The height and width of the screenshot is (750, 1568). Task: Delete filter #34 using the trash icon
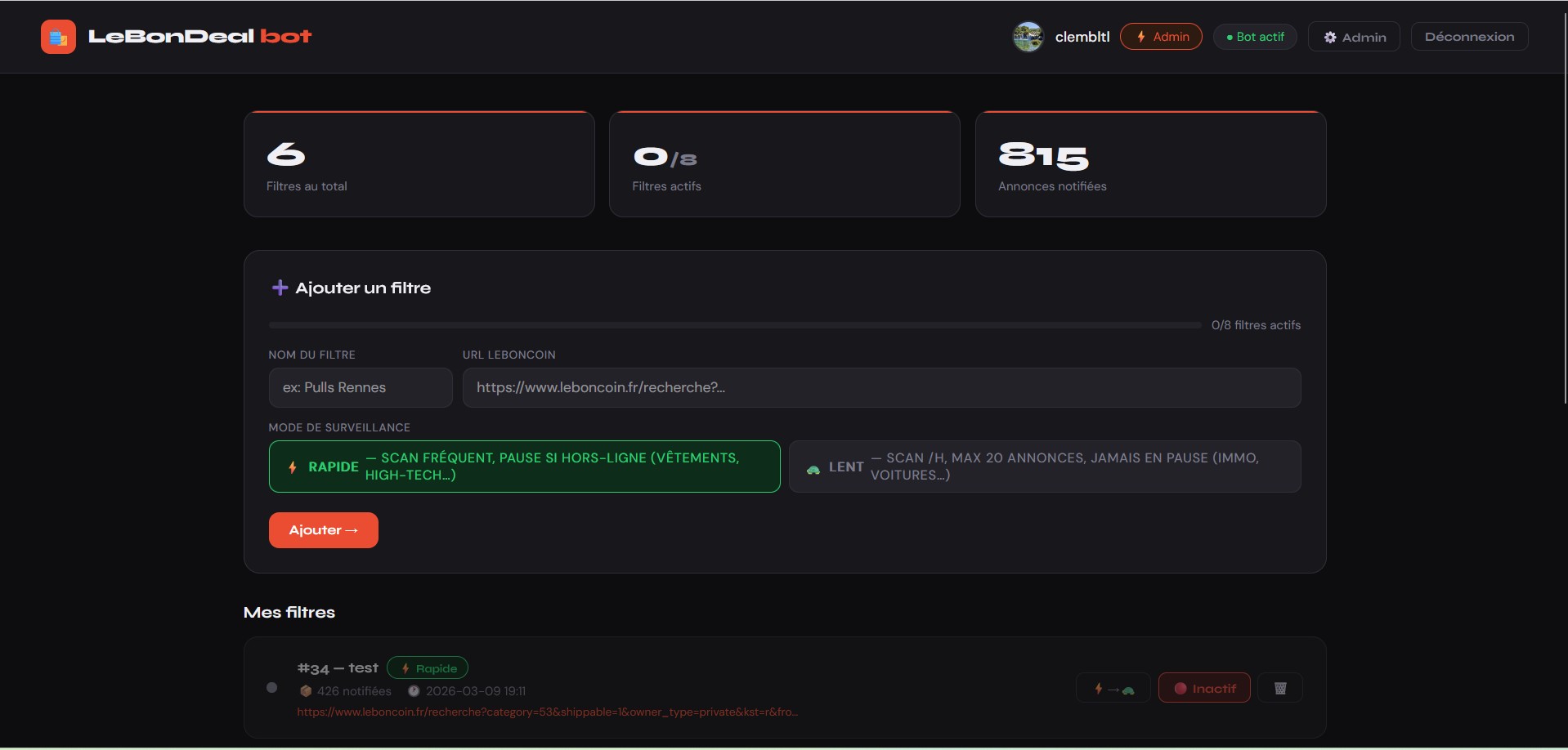coord(1279,687)
